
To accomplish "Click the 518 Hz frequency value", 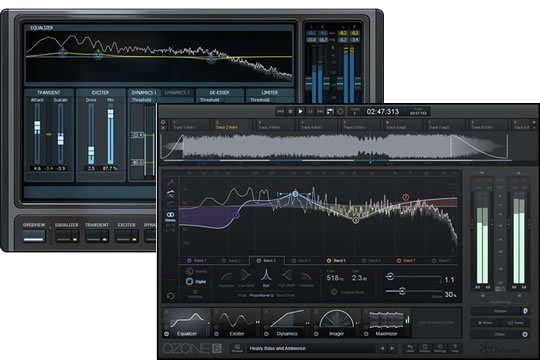I will pyautogui.click(x=335, y=278).
